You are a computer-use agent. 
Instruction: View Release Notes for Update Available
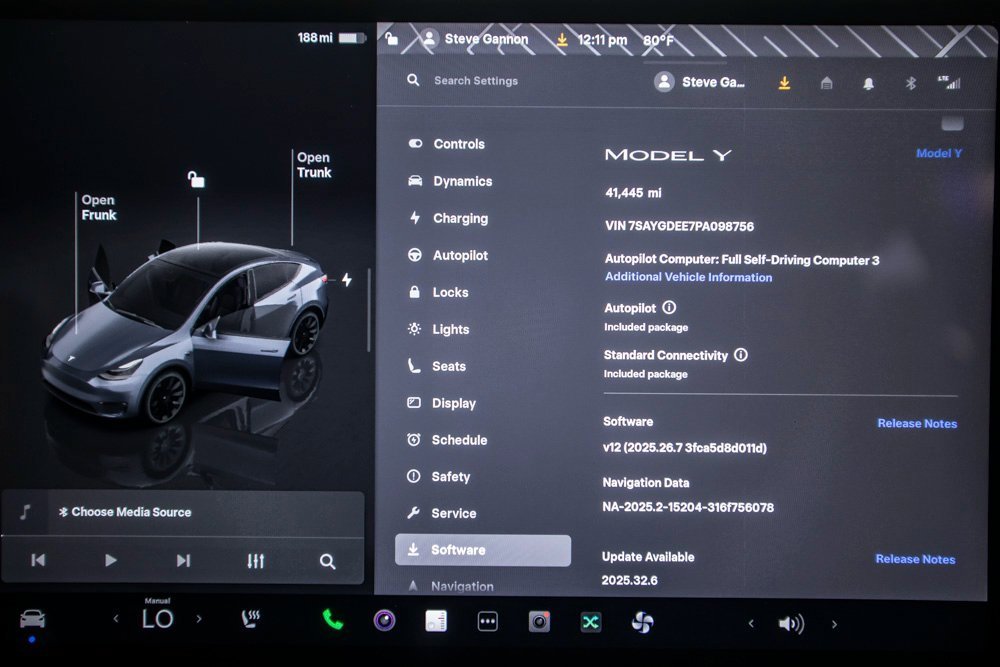pyautogui.click(x=915, y=559)
